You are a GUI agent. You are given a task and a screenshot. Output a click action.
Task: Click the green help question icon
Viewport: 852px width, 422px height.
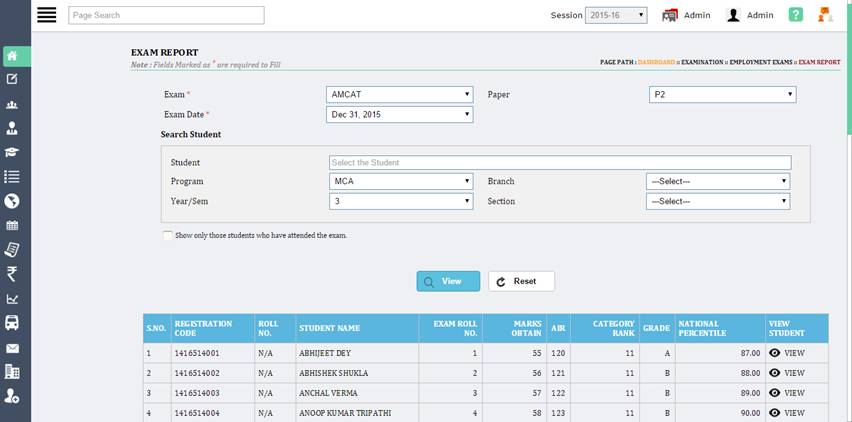tap(795, 15)
